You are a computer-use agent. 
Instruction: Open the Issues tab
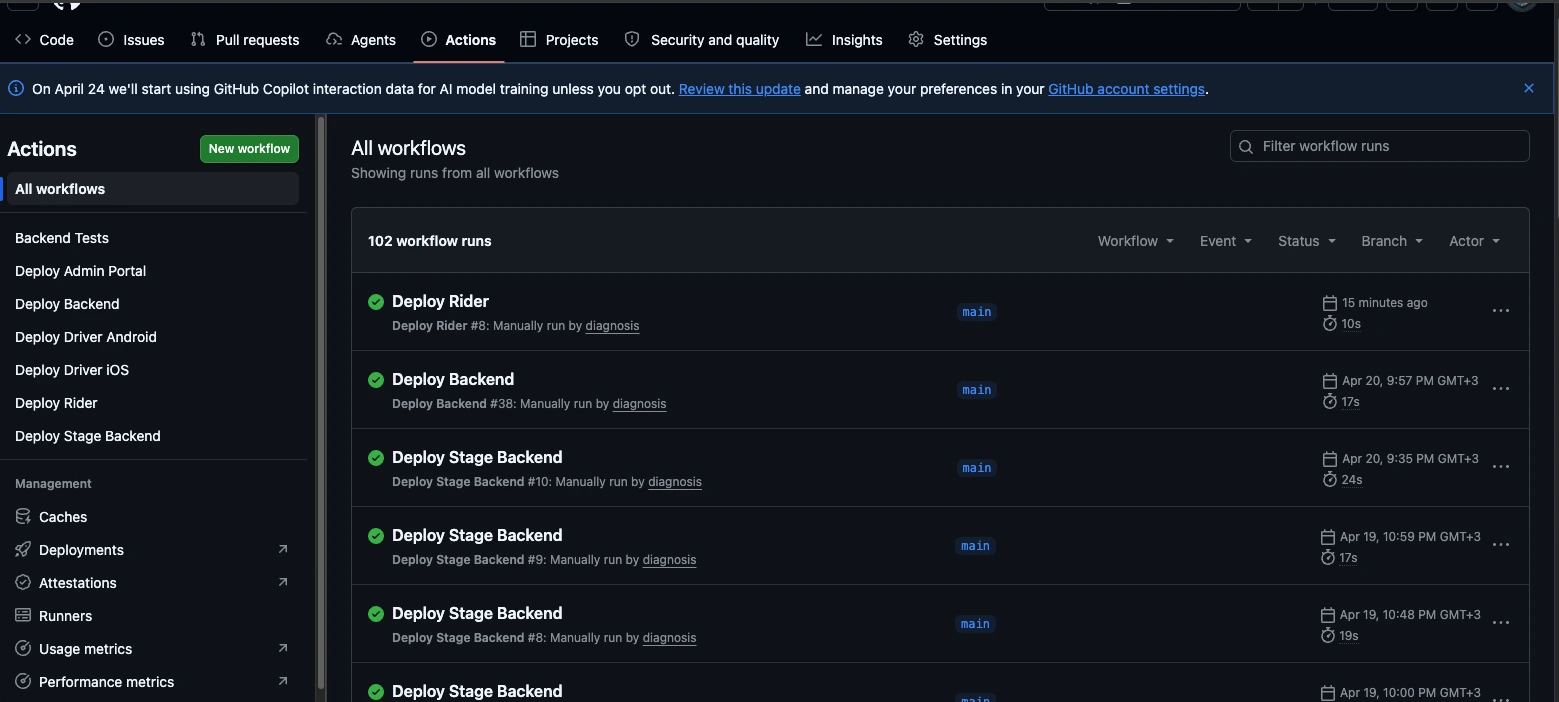131,40
